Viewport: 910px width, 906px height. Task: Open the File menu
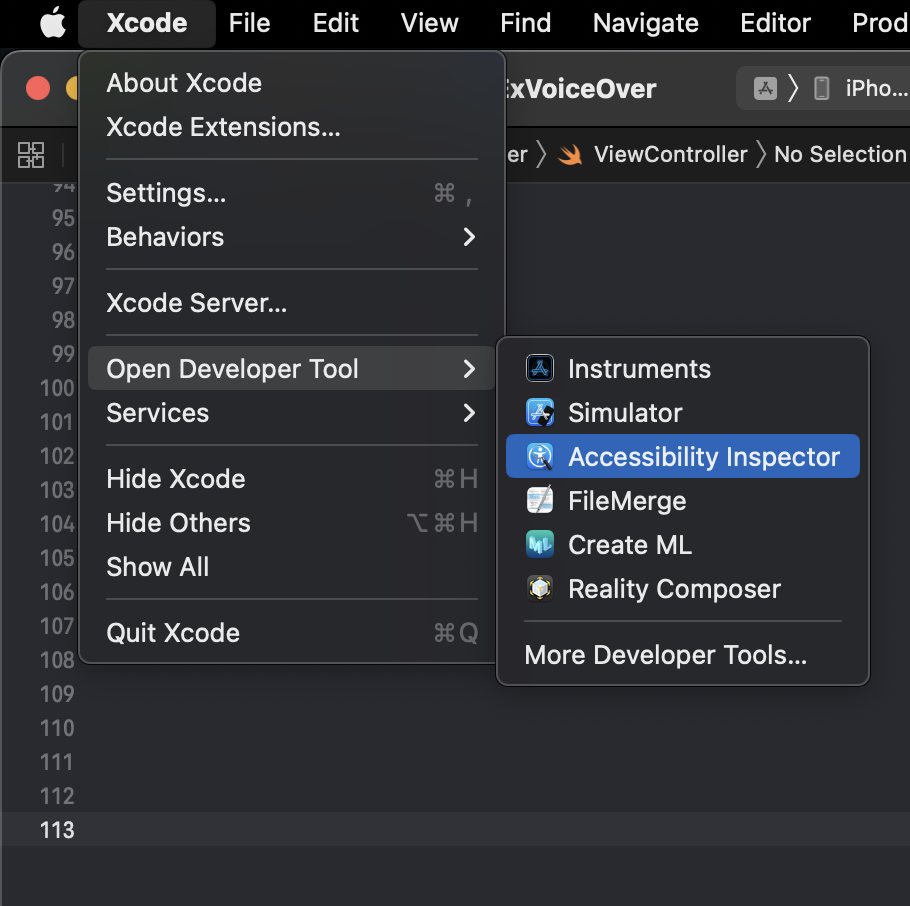pyautogui.click(x=250, y=23)
